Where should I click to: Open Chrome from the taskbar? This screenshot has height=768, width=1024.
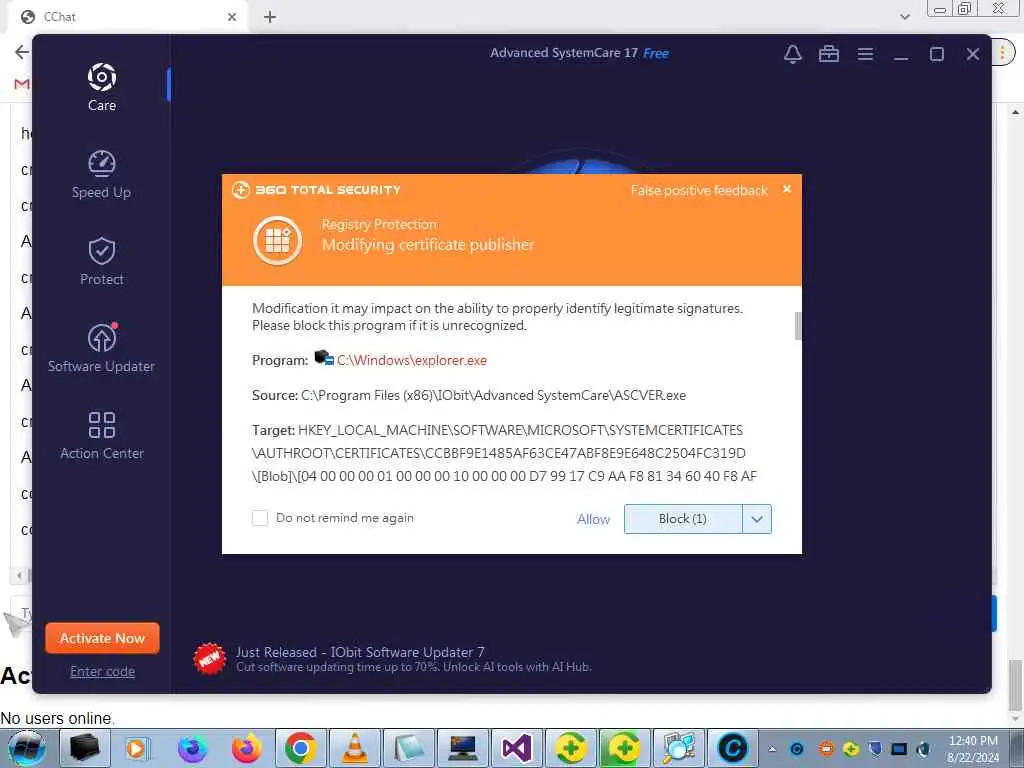(x=300, y=748)
